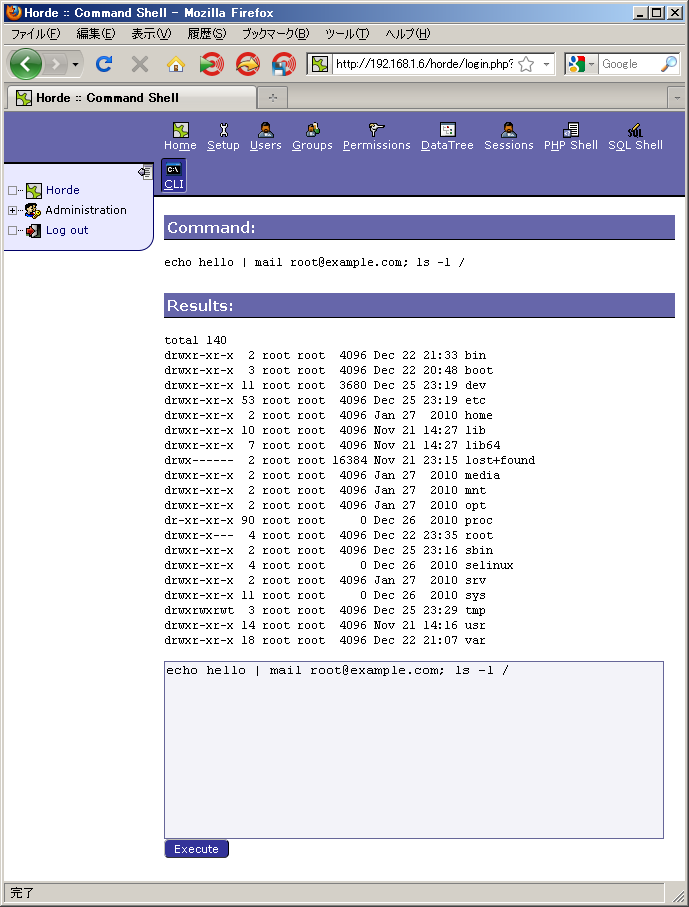Open the Groups administration icon

(x=312, y=131)
